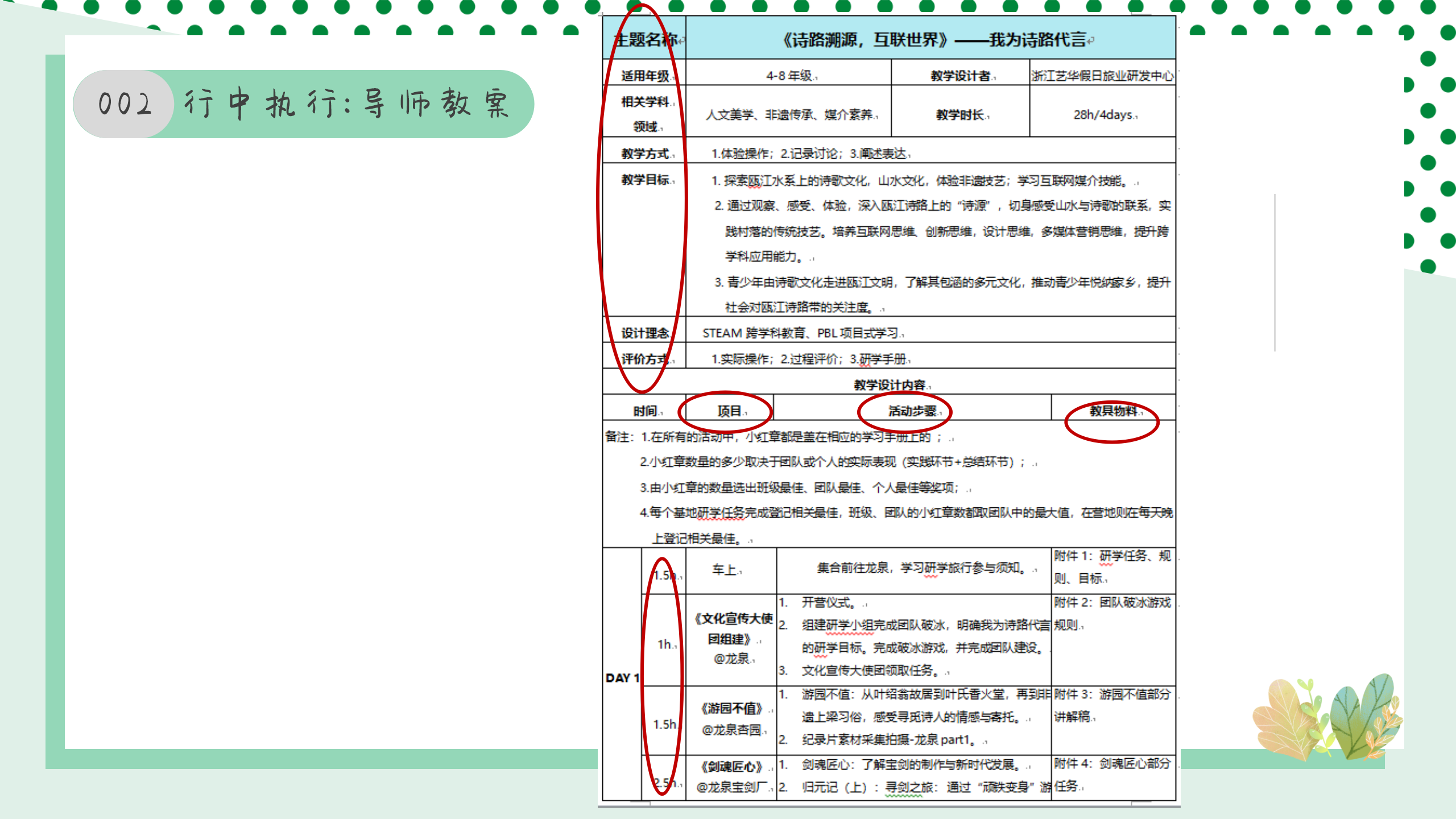Click the 主题名称 header cell

(x=645, y=39)
